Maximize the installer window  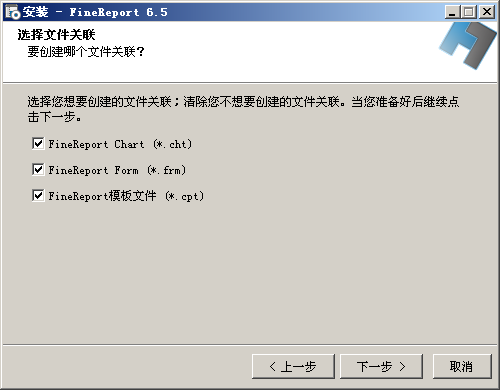tap(469, 12)
